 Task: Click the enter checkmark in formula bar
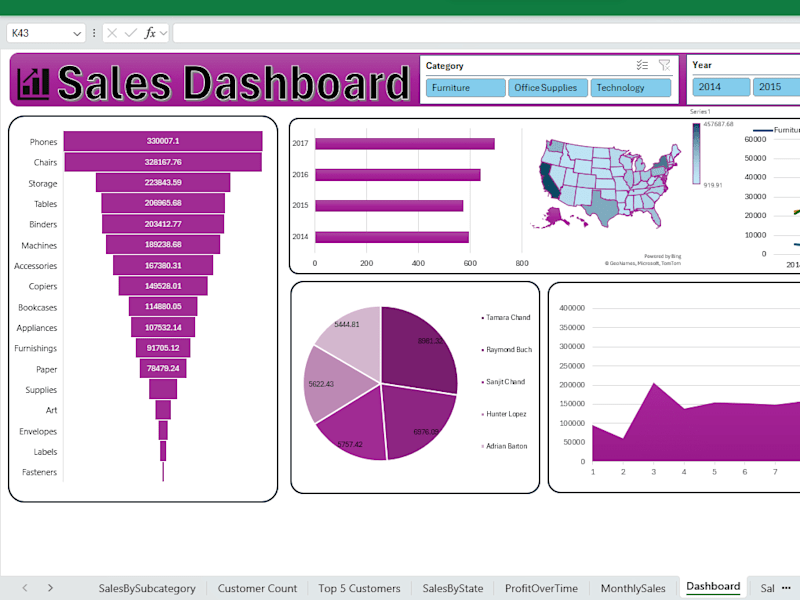[131, 33]
